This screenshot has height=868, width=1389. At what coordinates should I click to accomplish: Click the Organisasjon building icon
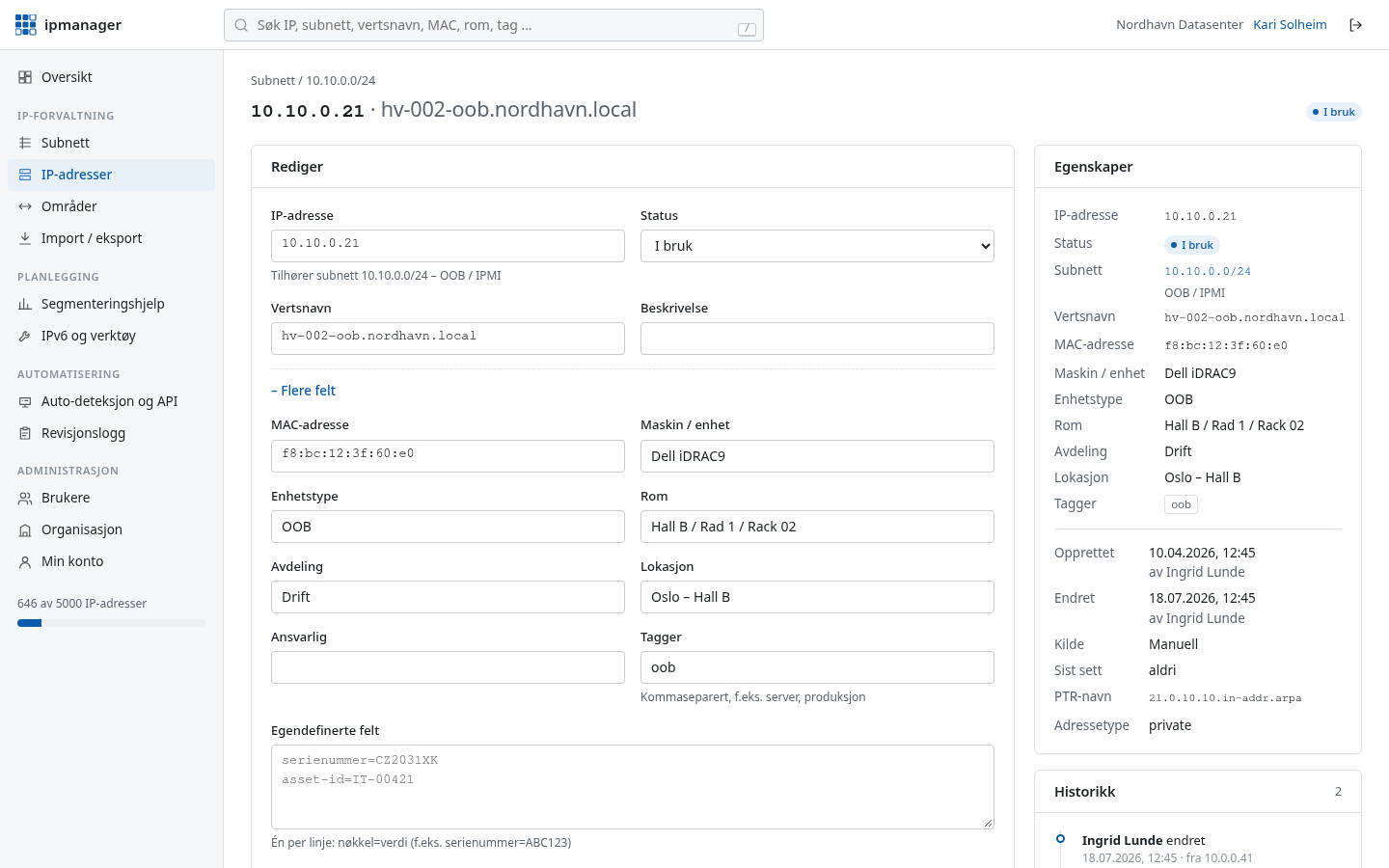click(25, 529)
